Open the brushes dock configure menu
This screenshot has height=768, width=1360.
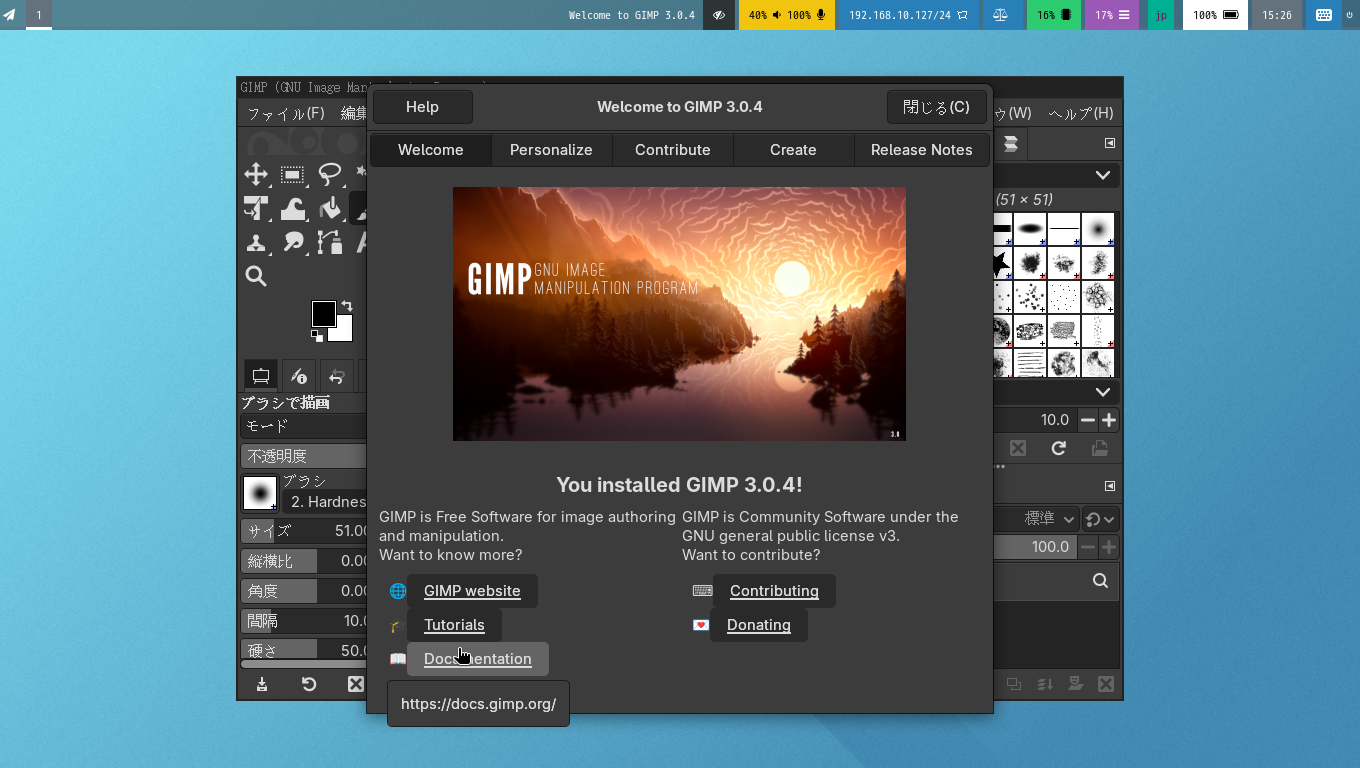(x=1109, y=143)
